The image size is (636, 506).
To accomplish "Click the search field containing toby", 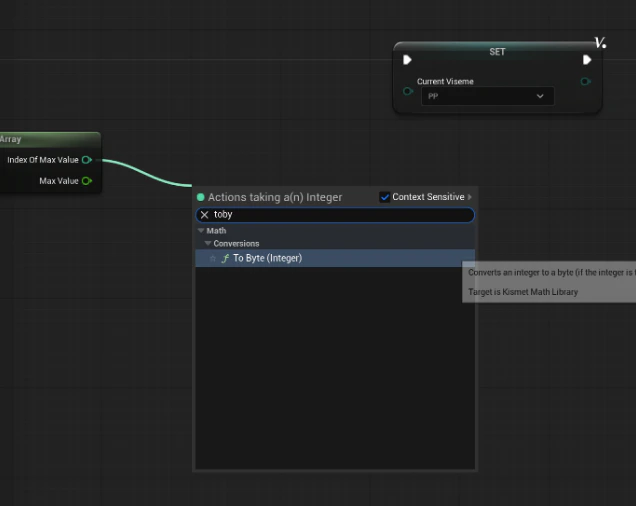I will click(x=335, y=215).
